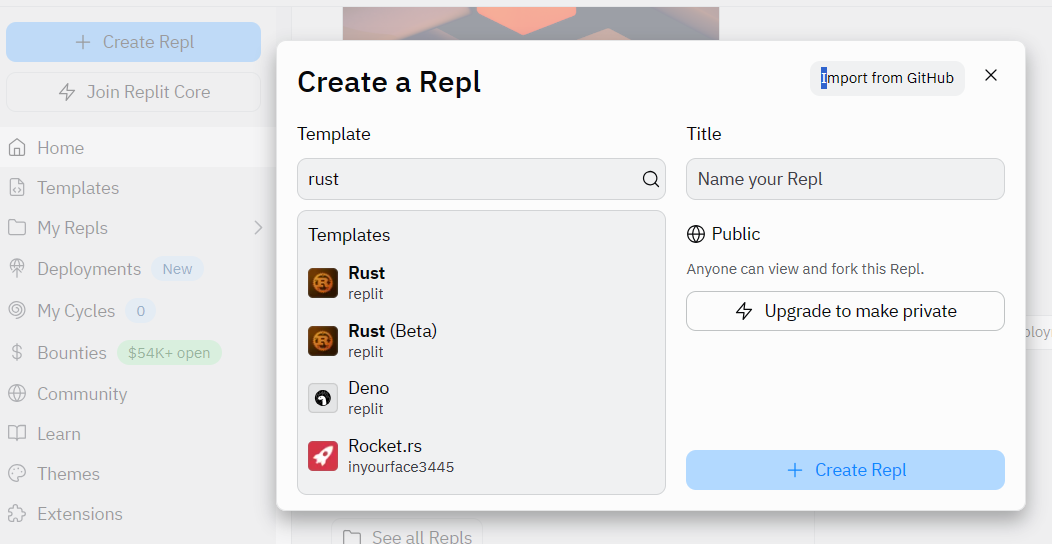This screenshot has height=544, width=1052.
Task: Click Join Replit Core button
Action: pyautogui.click(x=133, y=92)
